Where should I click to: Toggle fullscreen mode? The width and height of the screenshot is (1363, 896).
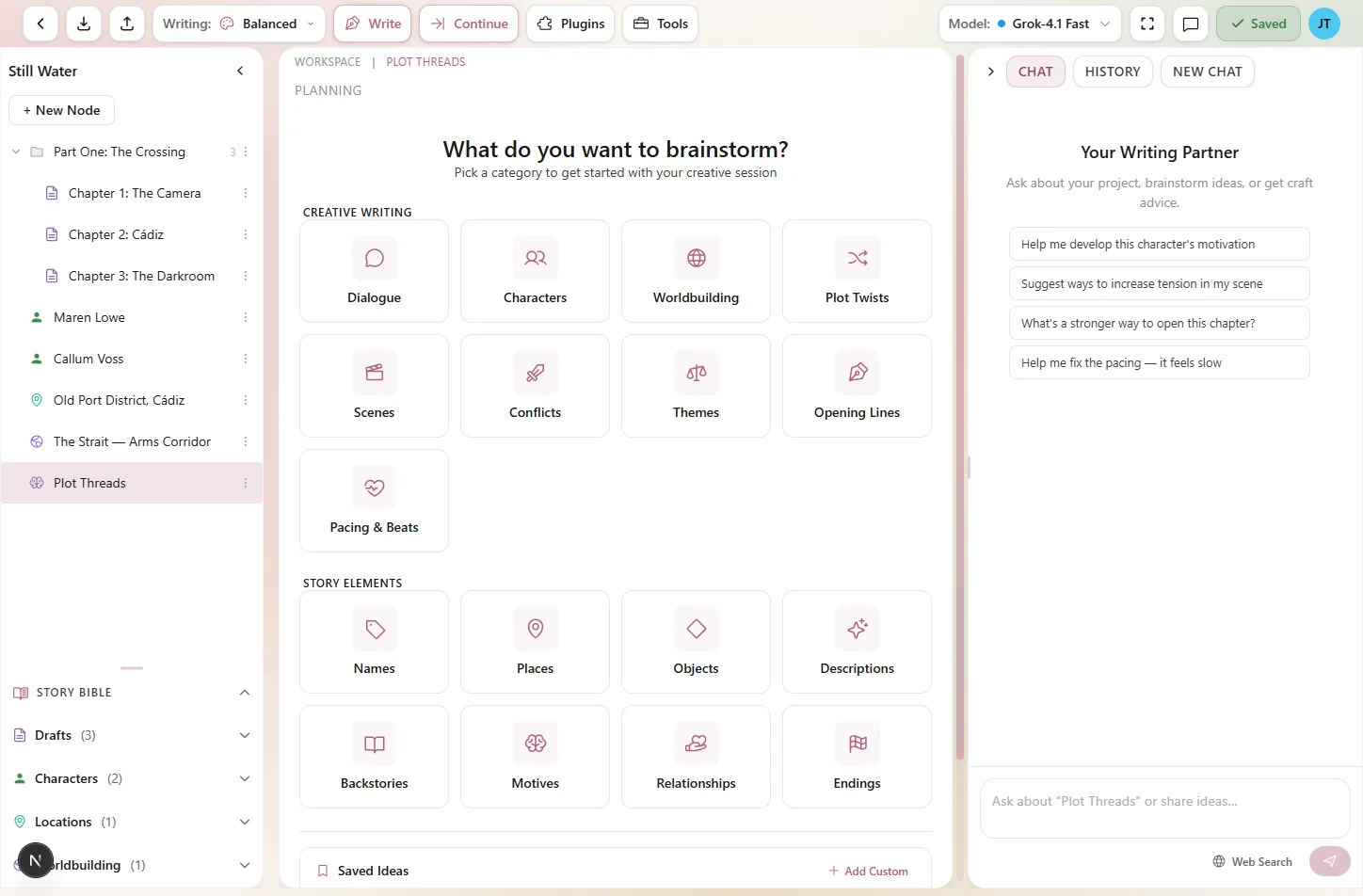click(1147, 24)
